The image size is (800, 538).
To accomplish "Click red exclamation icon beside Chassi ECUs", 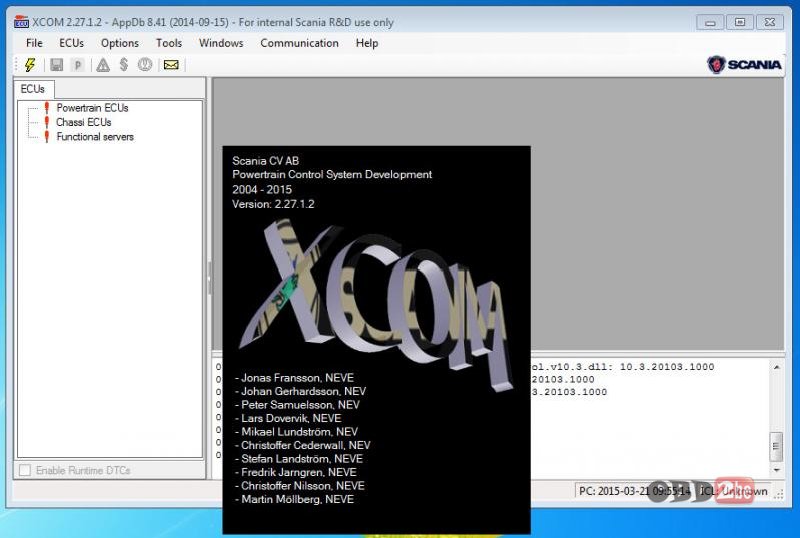I will point(47,122).
